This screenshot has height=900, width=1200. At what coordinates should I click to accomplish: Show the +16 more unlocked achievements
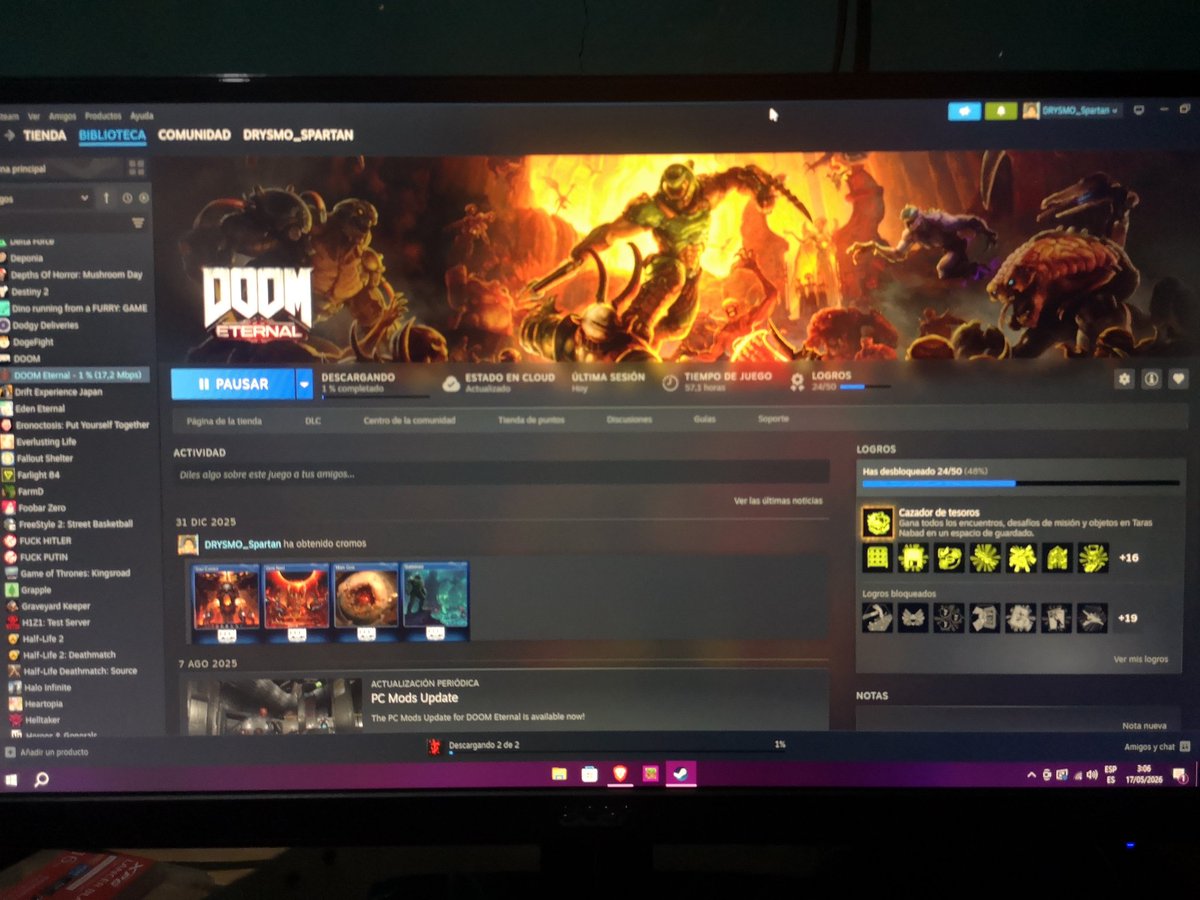point(1128,558)
